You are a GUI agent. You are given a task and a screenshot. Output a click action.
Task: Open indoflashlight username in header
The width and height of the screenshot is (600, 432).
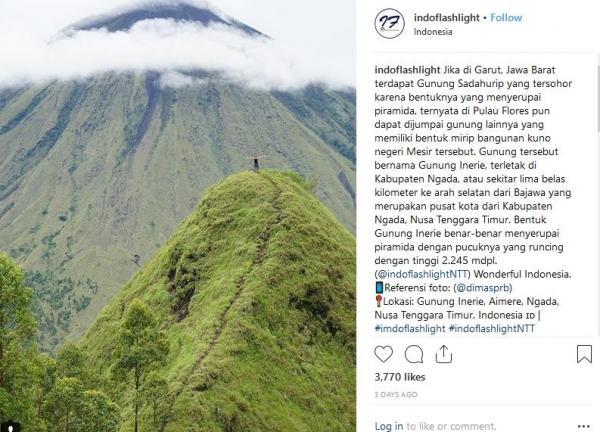pyautogui.click(x=447, y=18)
